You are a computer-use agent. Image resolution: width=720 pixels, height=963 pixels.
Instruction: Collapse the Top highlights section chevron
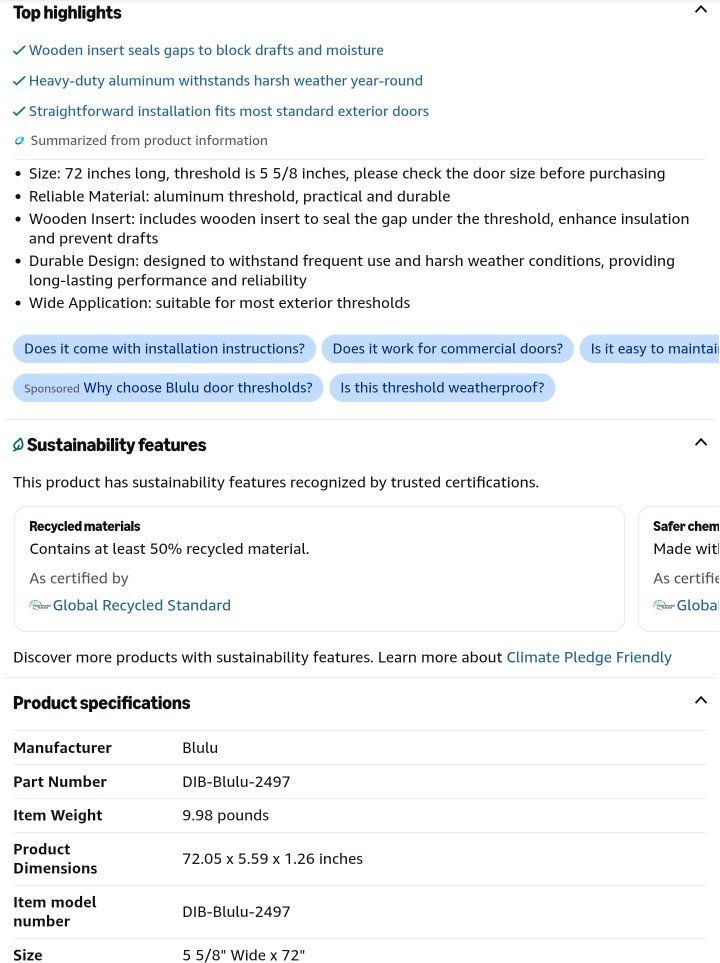click(700, 10)
